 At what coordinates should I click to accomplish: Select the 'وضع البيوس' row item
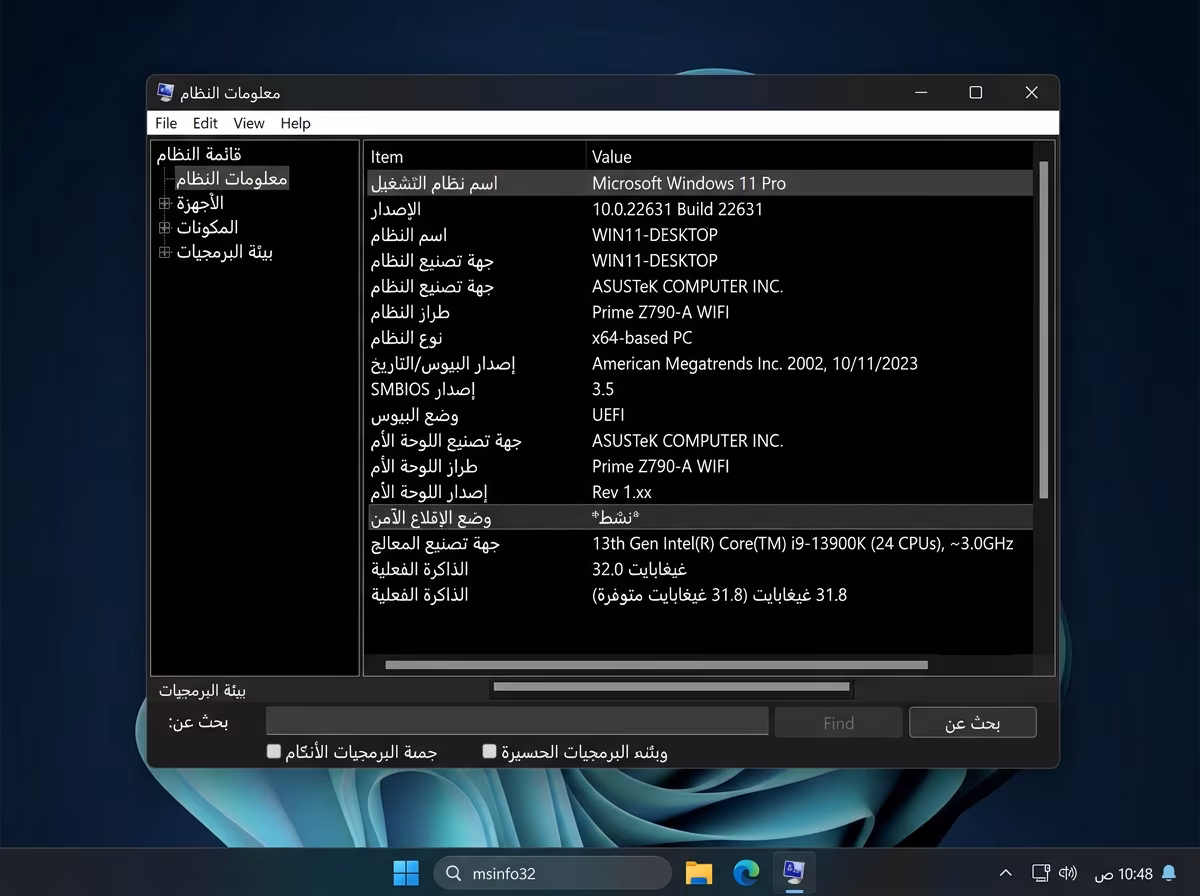(414, 415)
